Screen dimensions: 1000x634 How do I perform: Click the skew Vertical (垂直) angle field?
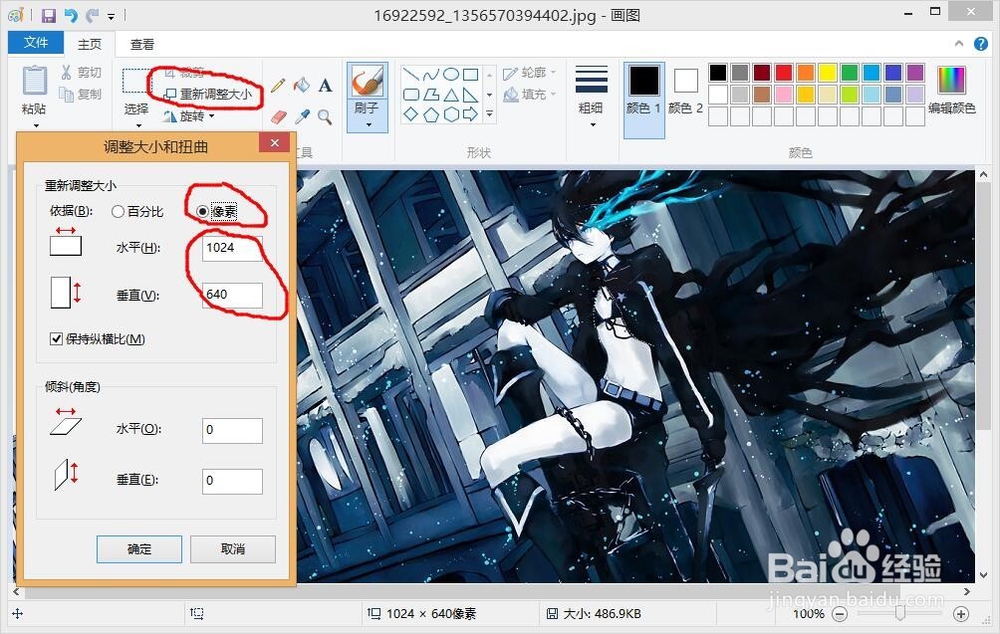pos(232,481)
